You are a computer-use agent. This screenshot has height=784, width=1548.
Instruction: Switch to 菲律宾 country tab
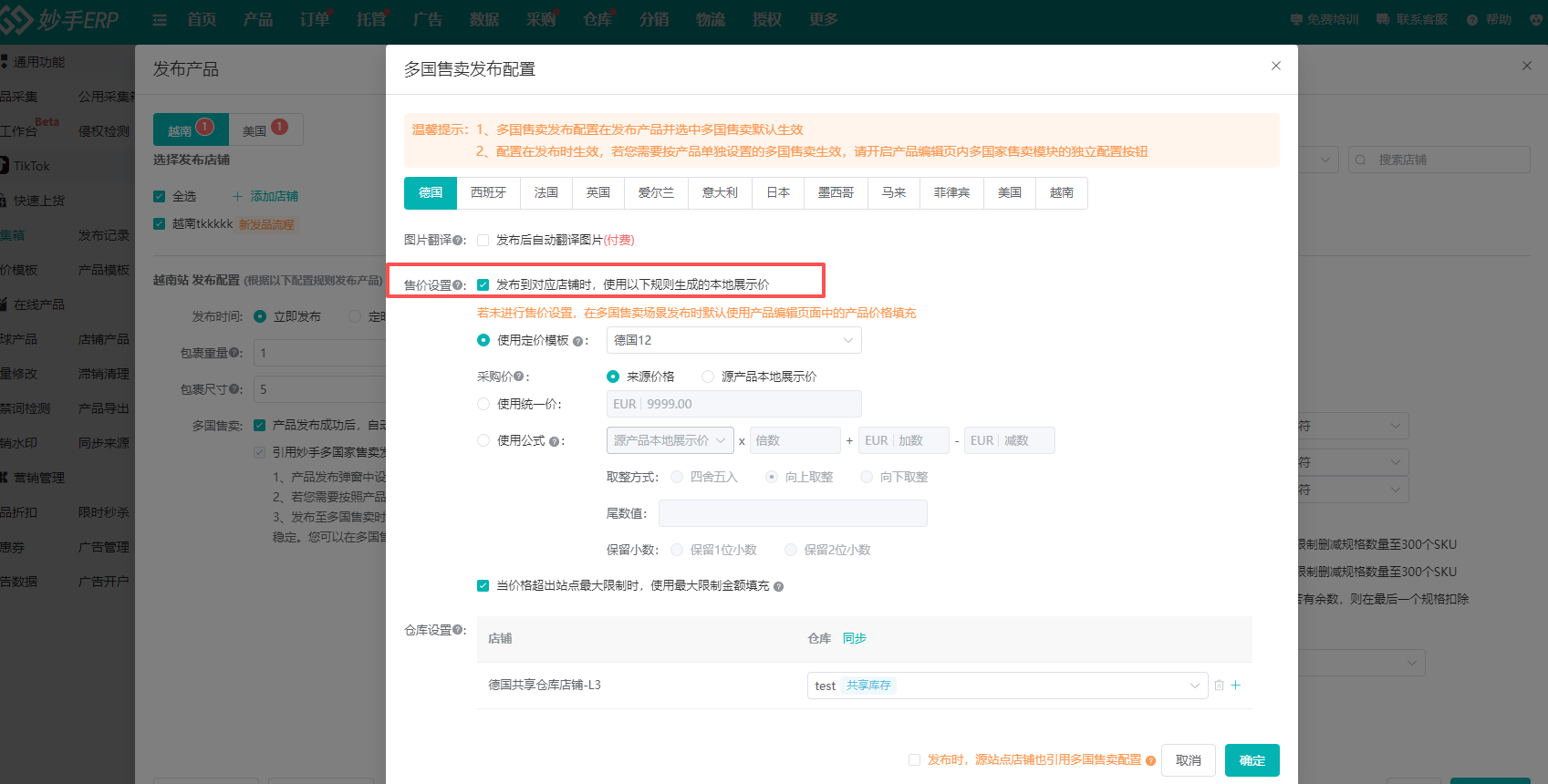pyautogui.click(x=951, y=193)
